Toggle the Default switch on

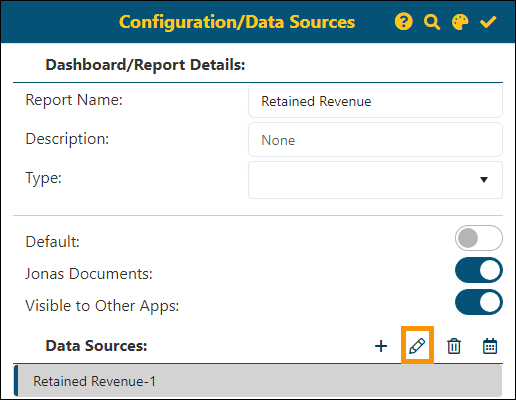[479, 238]
